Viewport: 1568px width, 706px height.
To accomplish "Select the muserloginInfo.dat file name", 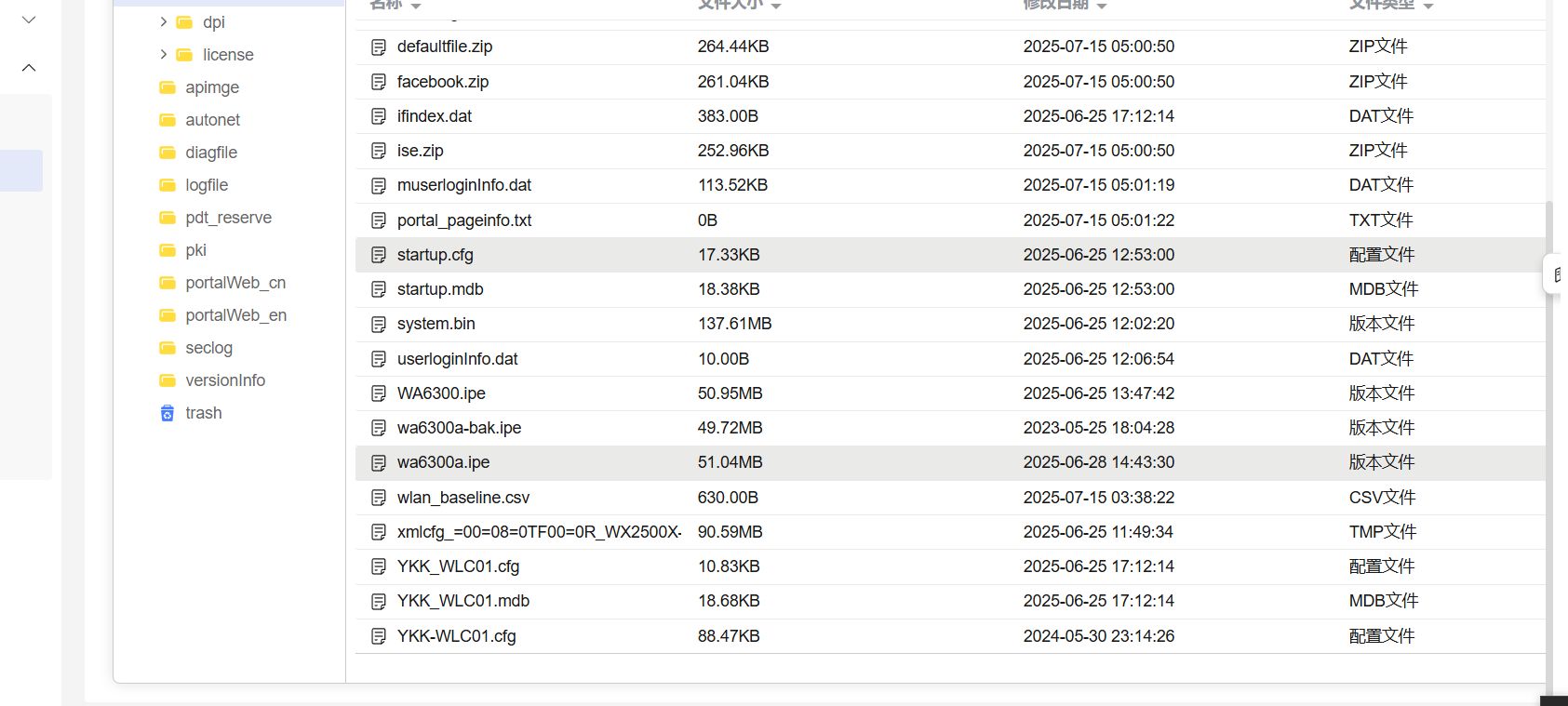I will click(464, 185).
